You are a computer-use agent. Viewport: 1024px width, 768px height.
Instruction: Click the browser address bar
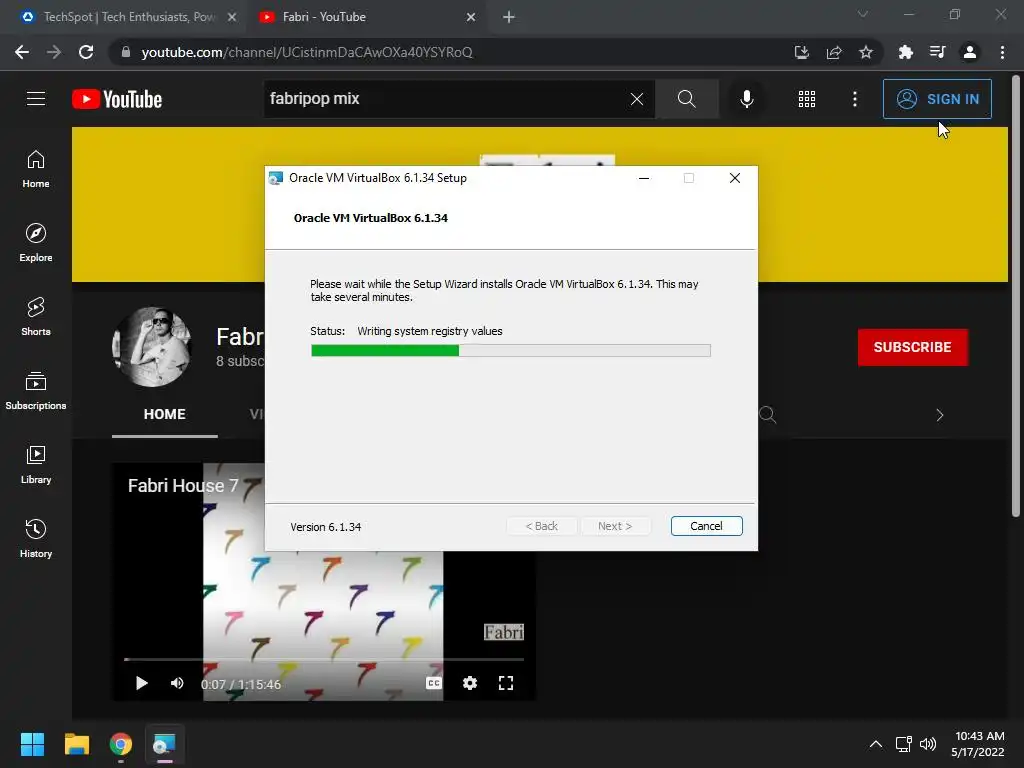point(451,52)
